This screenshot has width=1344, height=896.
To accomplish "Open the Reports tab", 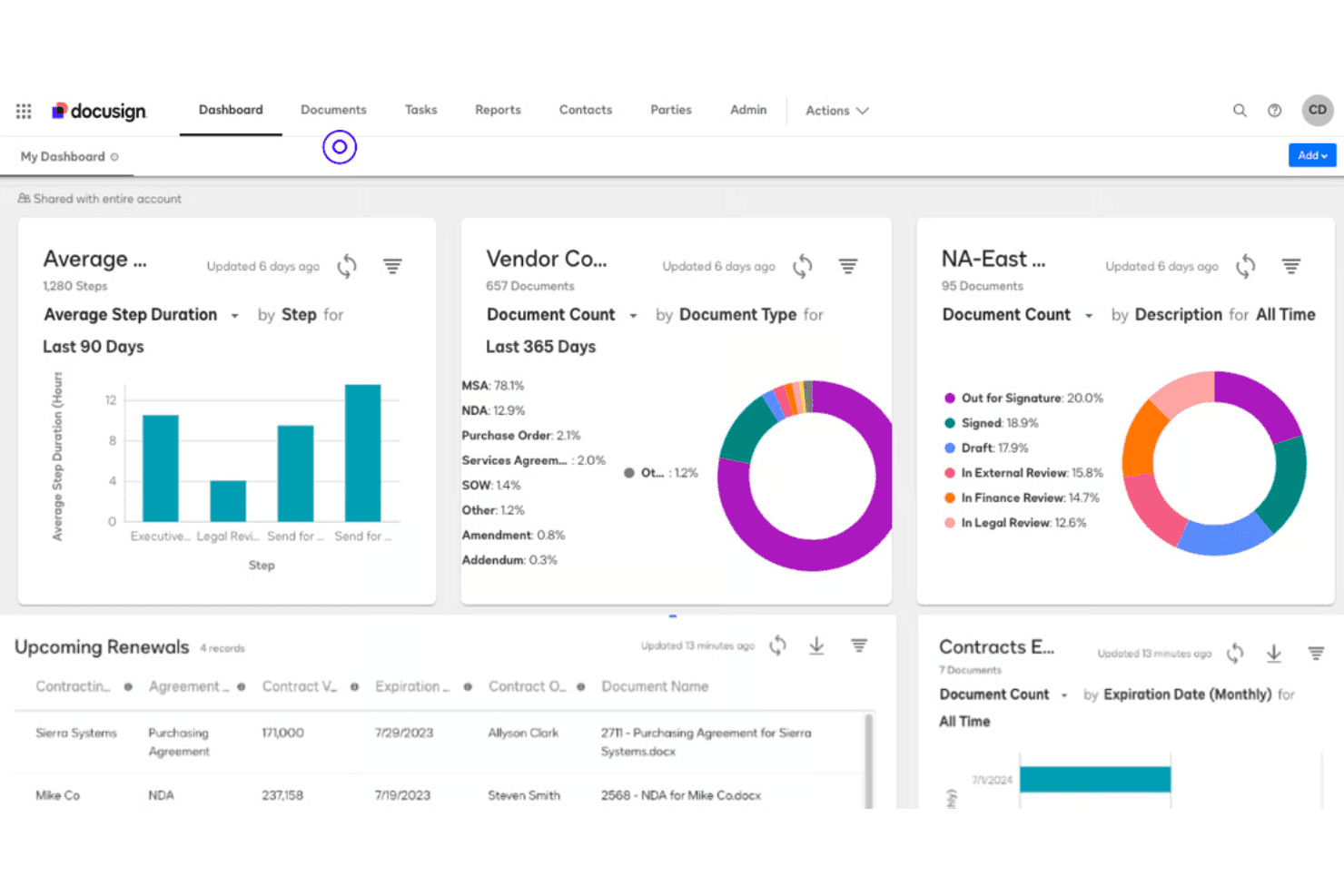I will pos(498,110).
